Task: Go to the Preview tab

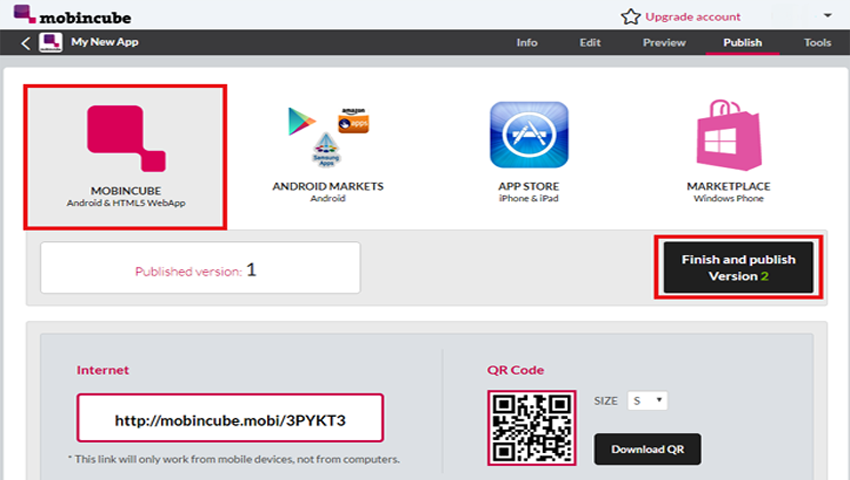Action: click(x=664, y=43)
